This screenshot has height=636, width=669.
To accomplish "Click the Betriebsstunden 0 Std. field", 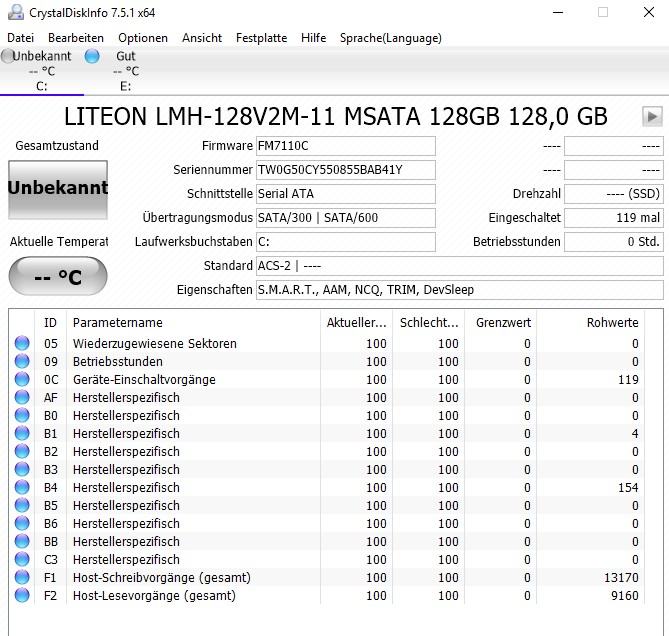I will [x=614, y=242].
